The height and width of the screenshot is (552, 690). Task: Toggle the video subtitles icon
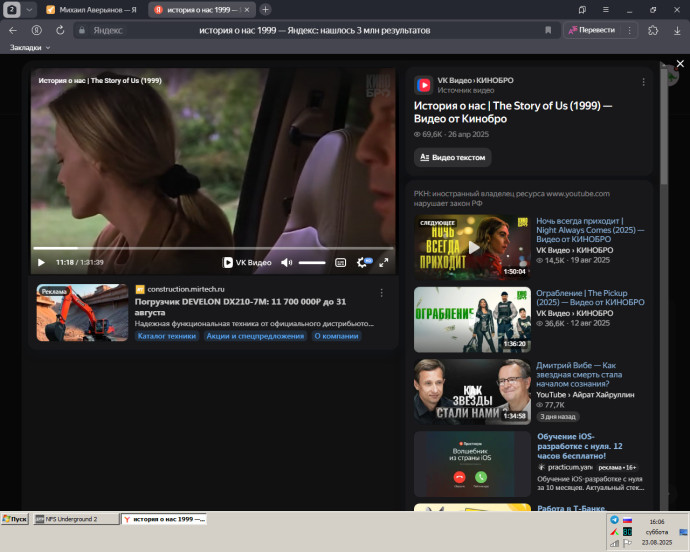[x=340, y=262]
